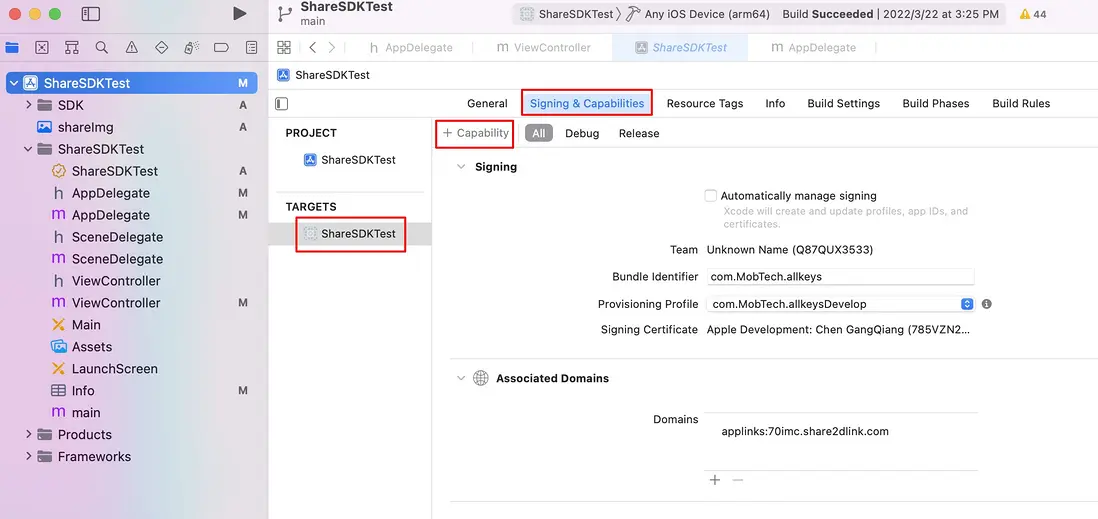Expand the SDK folder
This screenshot has width=1098, height=519.
point(28,105)
